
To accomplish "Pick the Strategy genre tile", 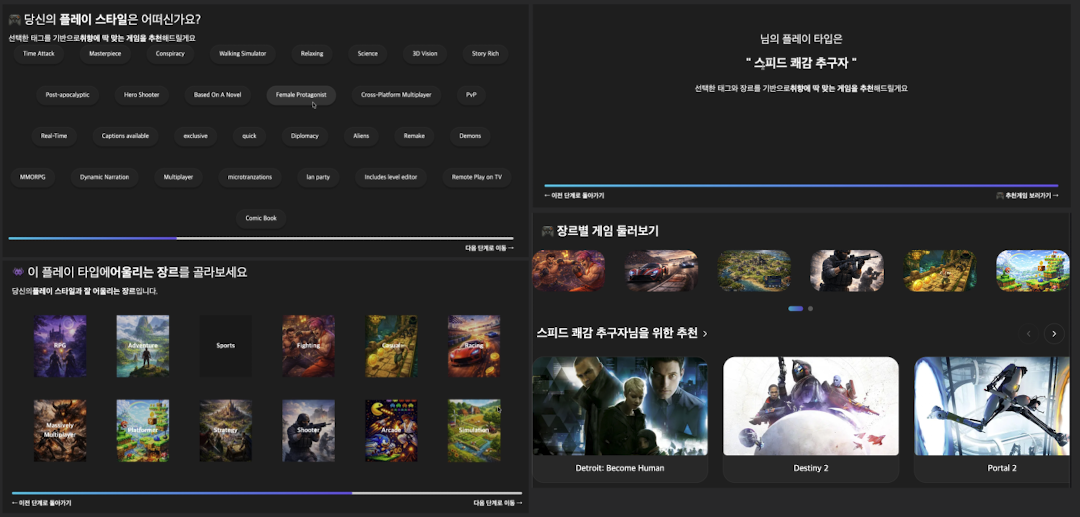I will click(x=225, y=430).
